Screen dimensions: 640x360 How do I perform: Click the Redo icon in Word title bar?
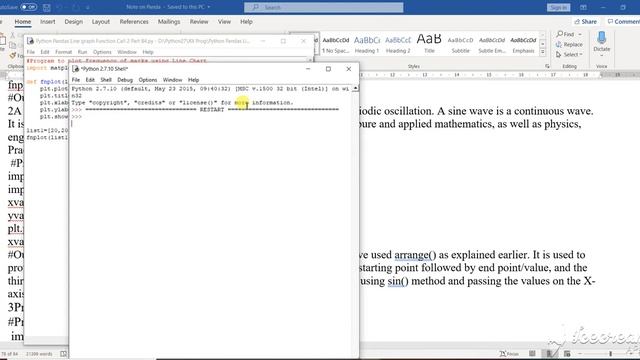click(x=76, y=7)
